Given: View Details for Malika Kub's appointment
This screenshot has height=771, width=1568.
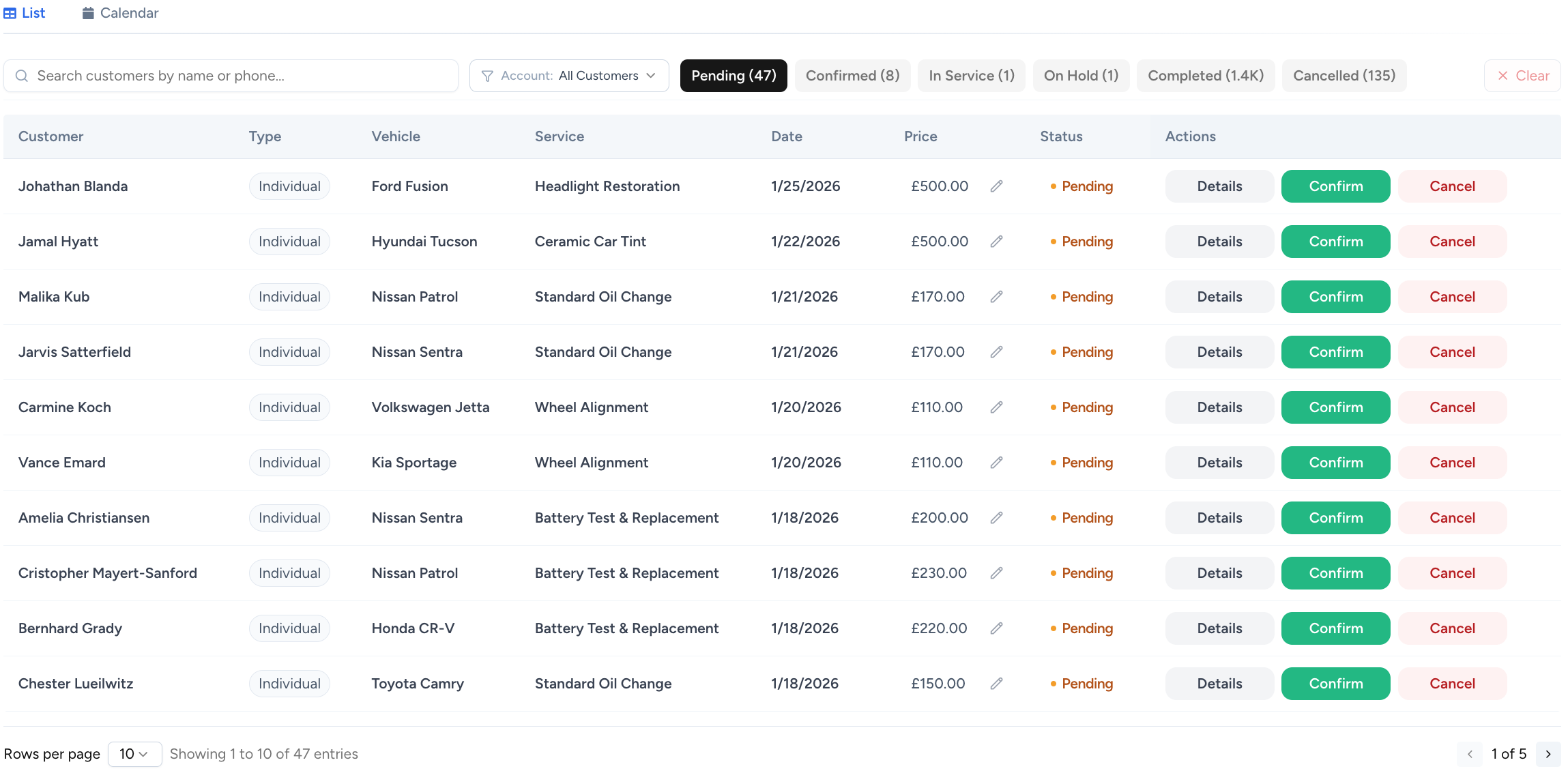Looking at the screenshot, I should click(x=1219, y=296).
